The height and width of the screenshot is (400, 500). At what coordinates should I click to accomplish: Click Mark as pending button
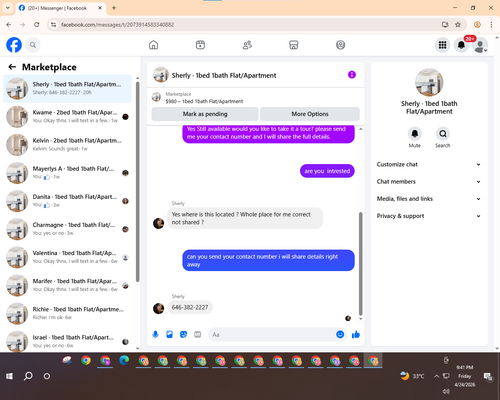click(205, 114)
